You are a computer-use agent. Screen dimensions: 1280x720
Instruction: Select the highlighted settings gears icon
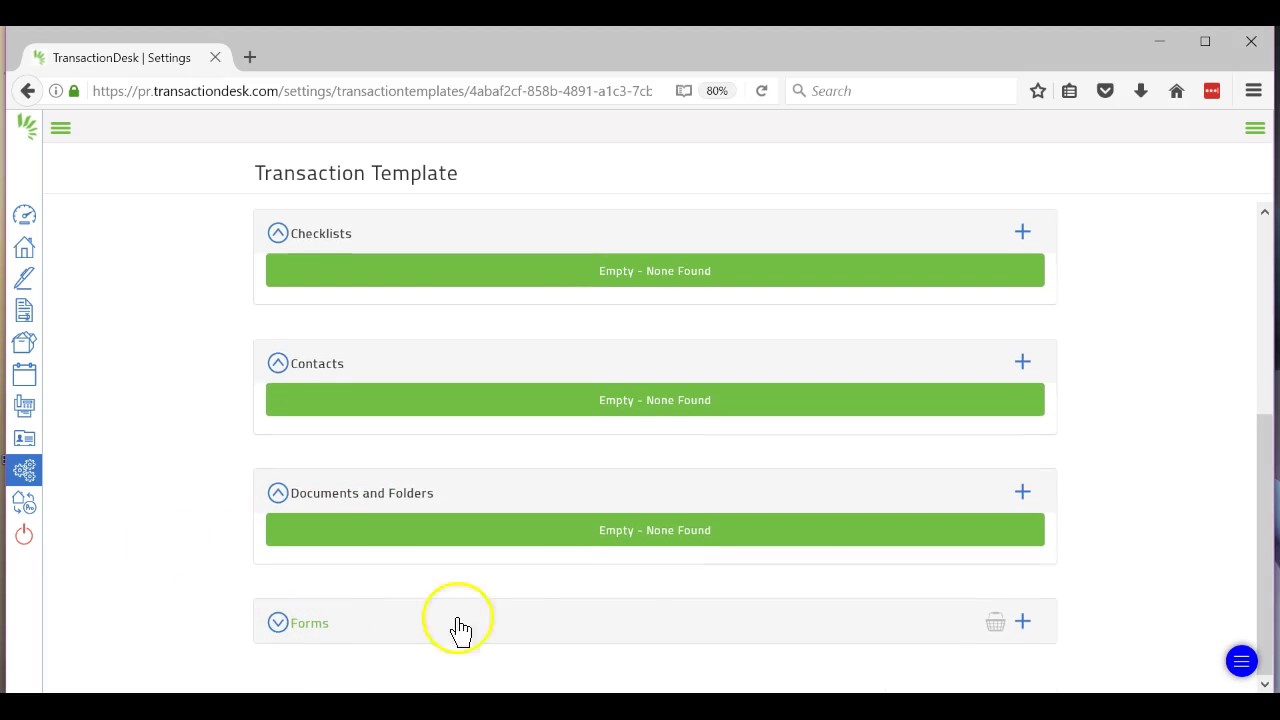click(x=24, y=470)
